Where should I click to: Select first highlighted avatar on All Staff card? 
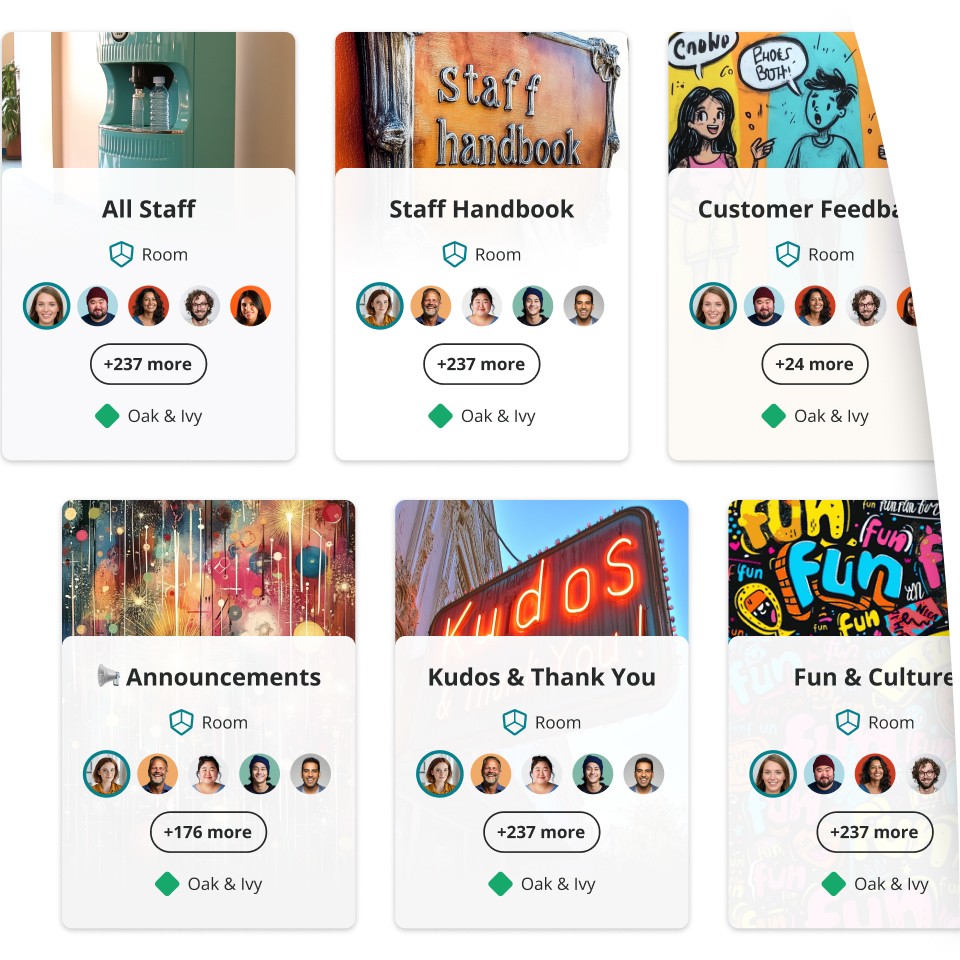47,306
